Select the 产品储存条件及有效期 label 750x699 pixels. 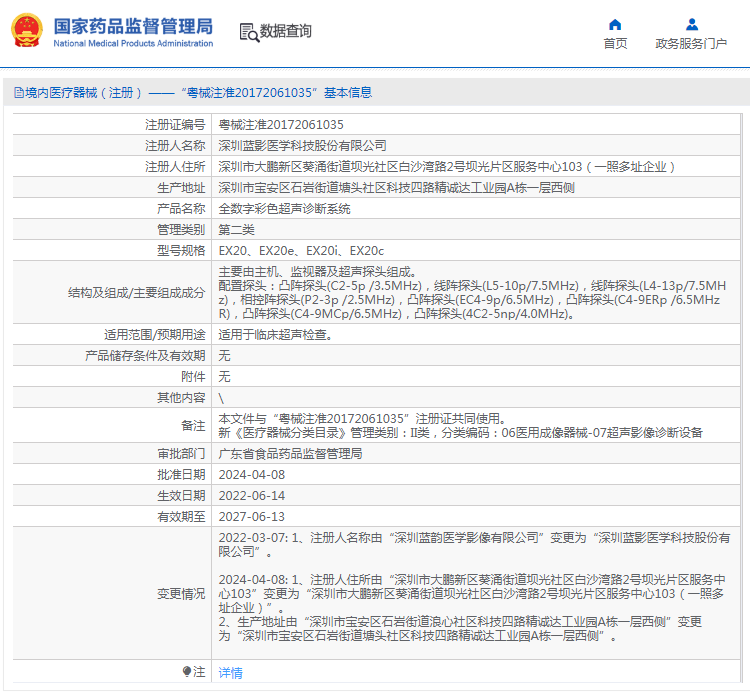(x=145, y=355)
